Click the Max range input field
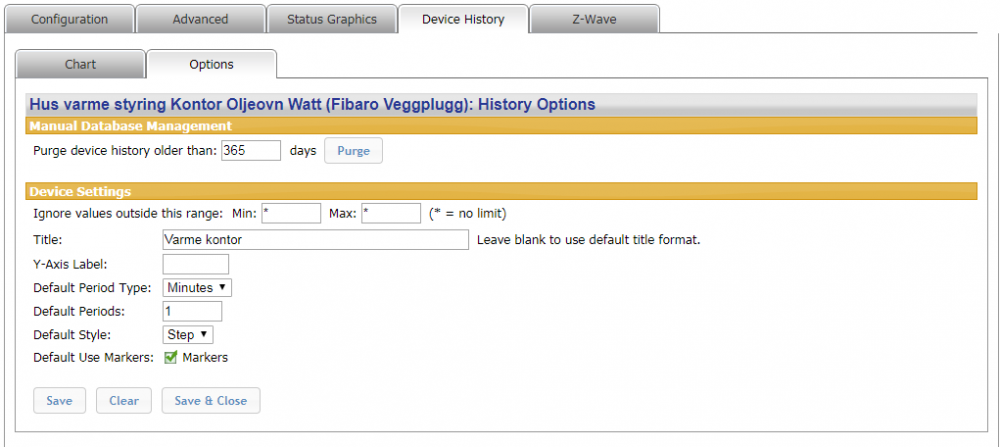This screenshot has height=447, width=1000. 391,214
